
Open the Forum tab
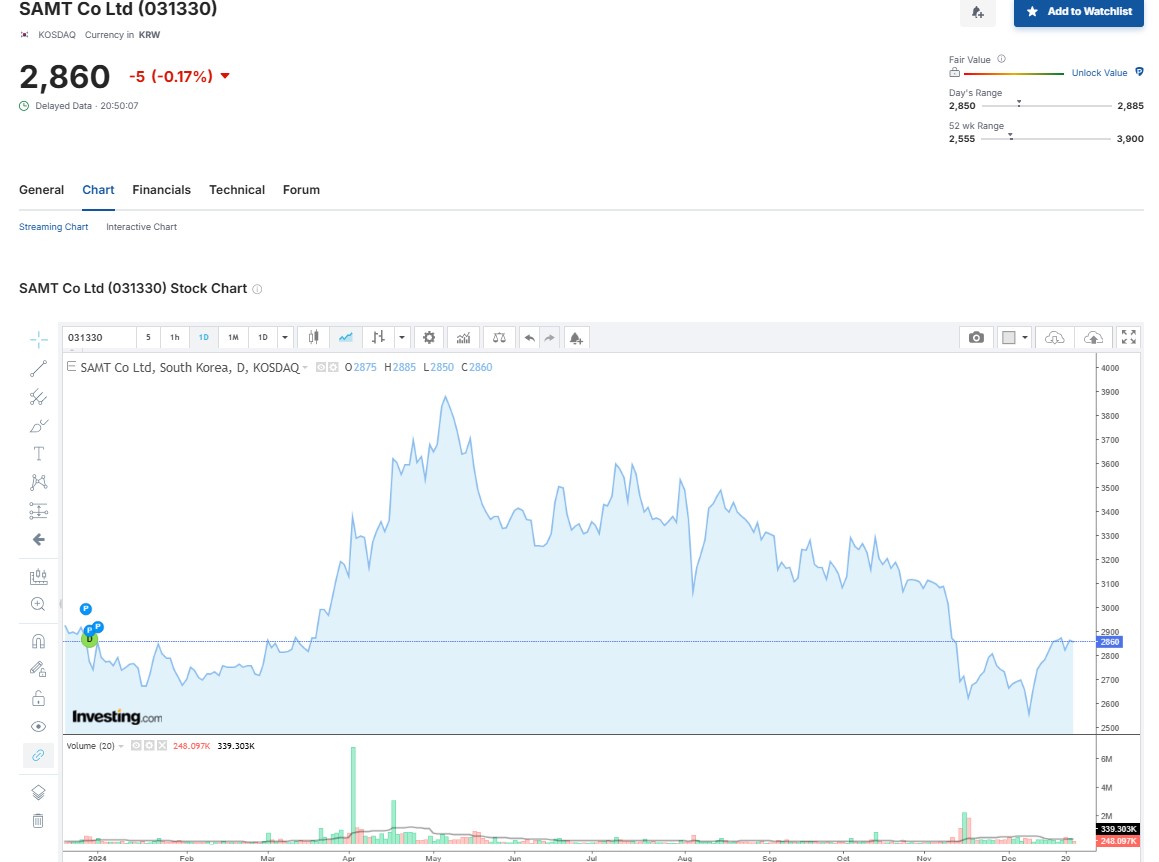[x=301, y=190]
